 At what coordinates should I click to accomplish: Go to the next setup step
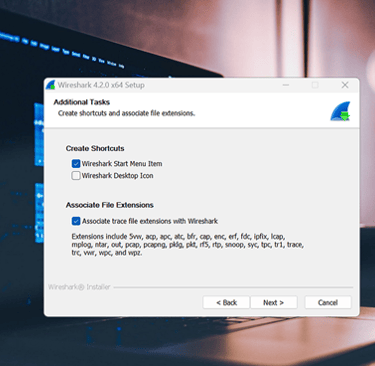pos(274,302)
